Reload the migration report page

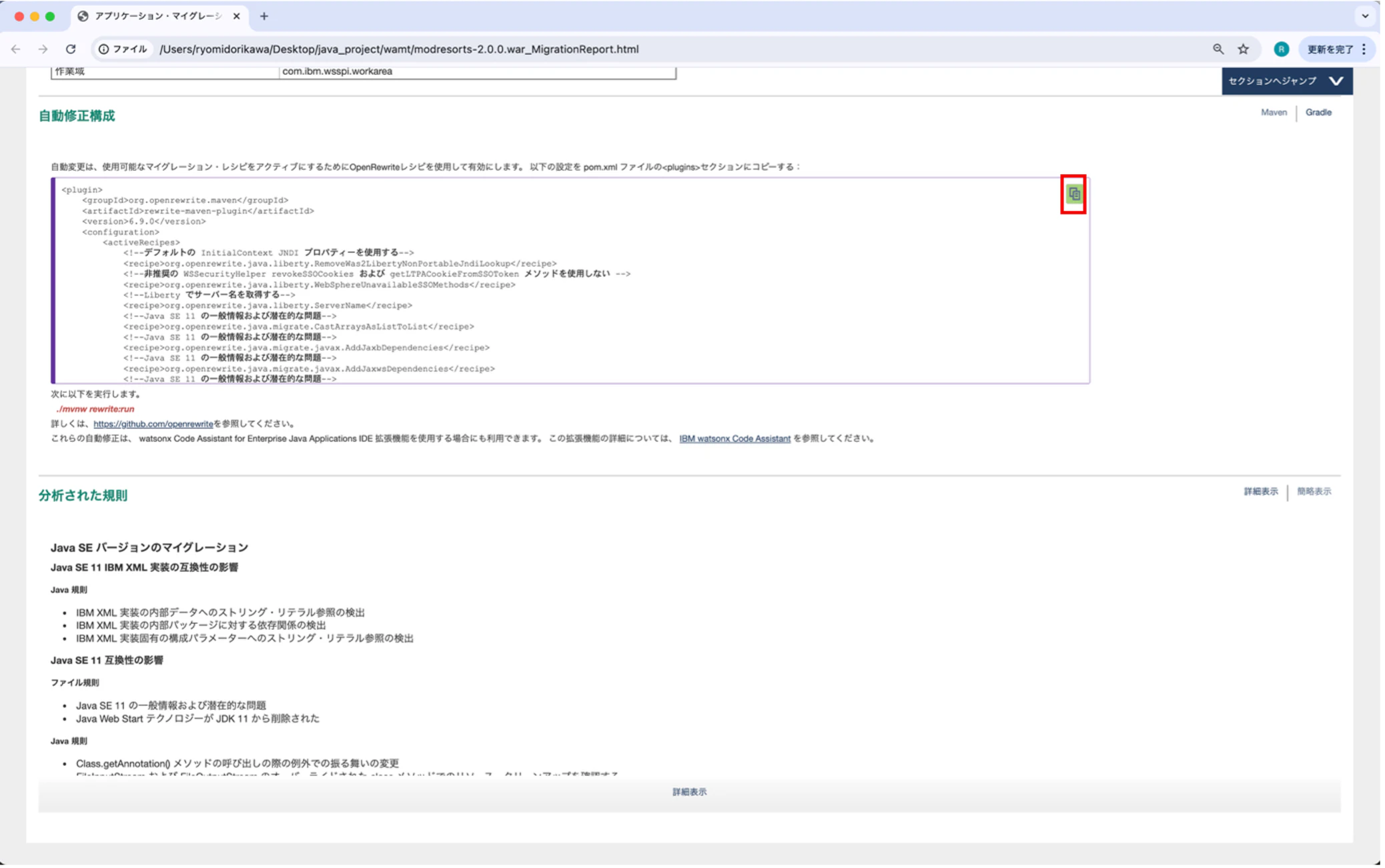(x=71, y=49)
